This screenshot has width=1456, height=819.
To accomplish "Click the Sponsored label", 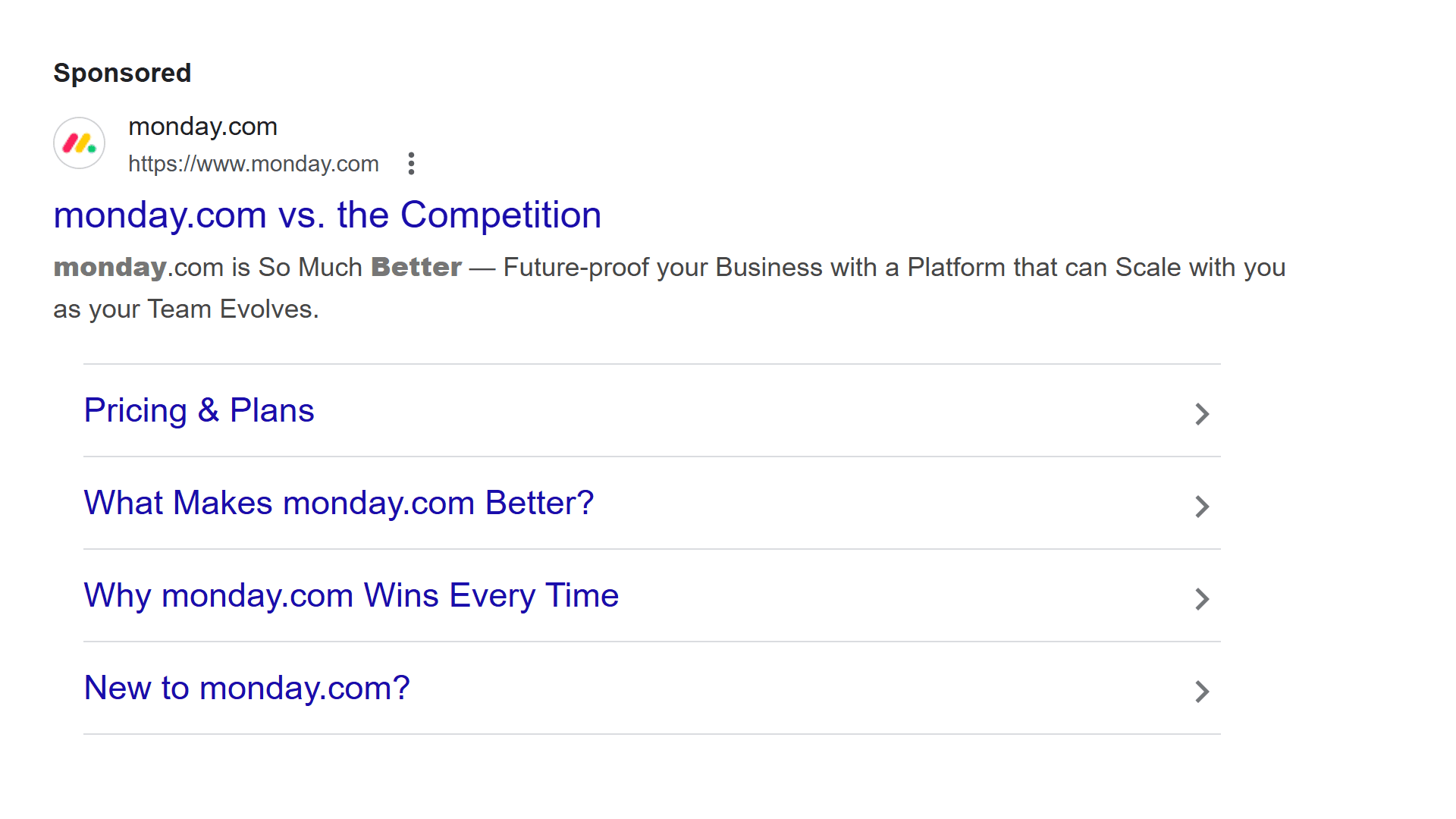I will pos(122,73).
